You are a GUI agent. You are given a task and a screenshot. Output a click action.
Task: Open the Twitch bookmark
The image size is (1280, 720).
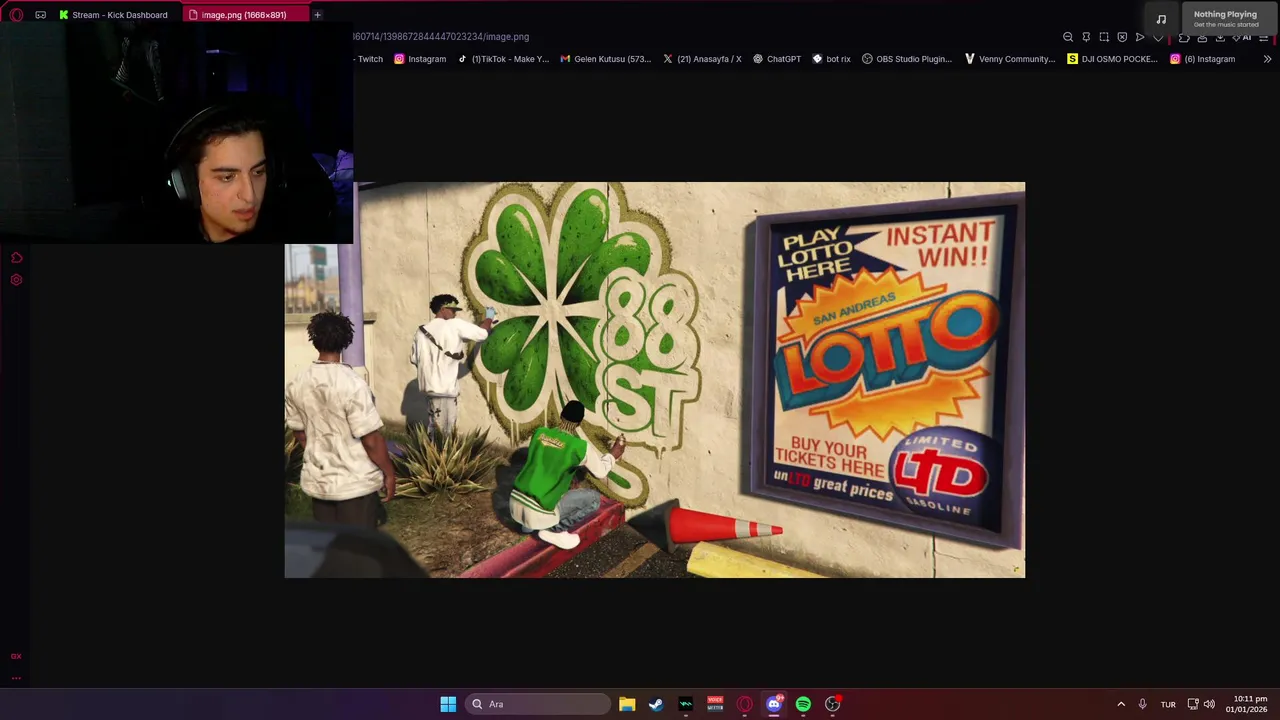click(368, 59)
